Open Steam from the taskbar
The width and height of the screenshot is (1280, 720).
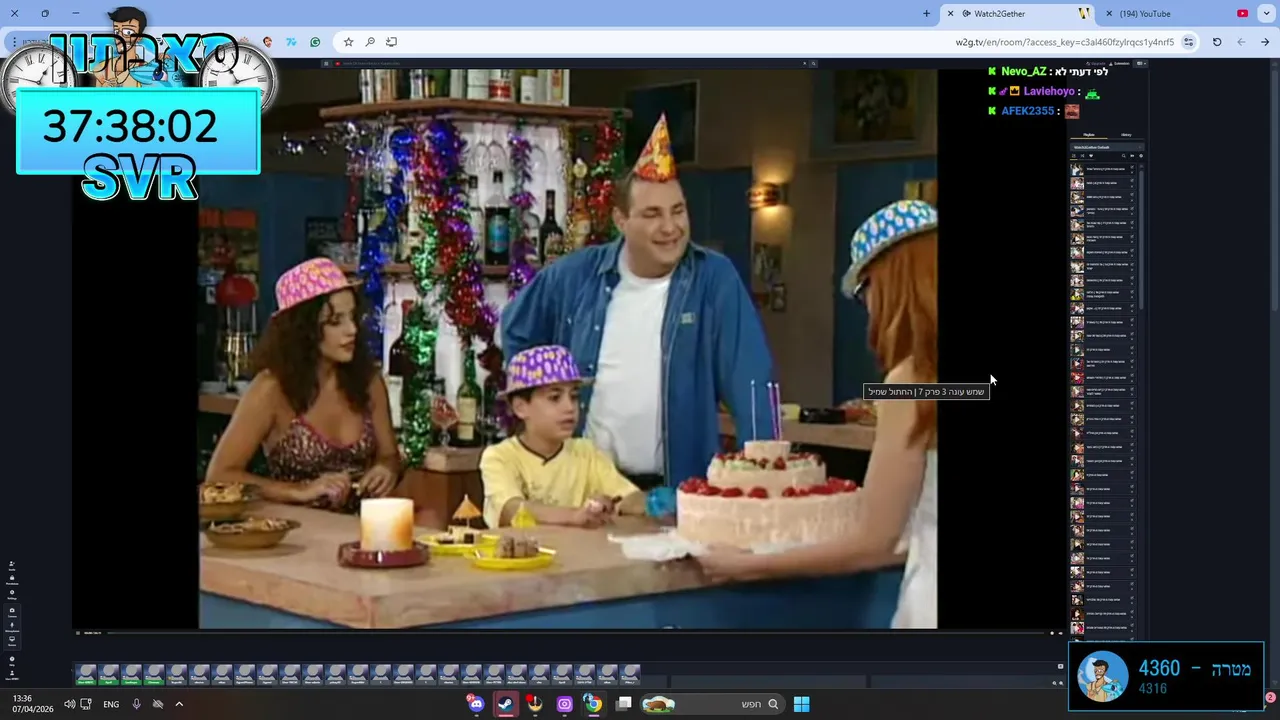(x=506, y=704)
